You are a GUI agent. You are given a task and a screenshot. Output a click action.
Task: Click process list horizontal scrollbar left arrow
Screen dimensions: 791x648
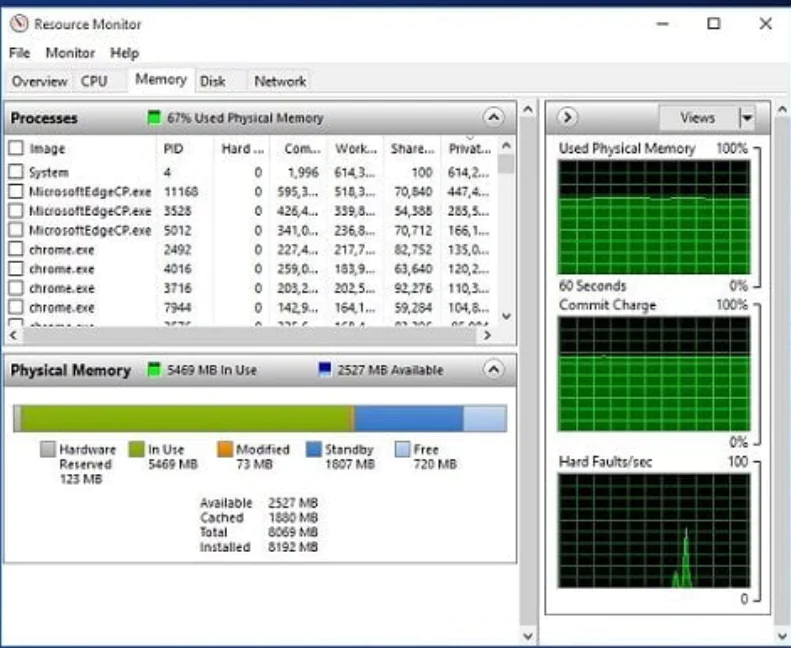(x=14, y=335)
